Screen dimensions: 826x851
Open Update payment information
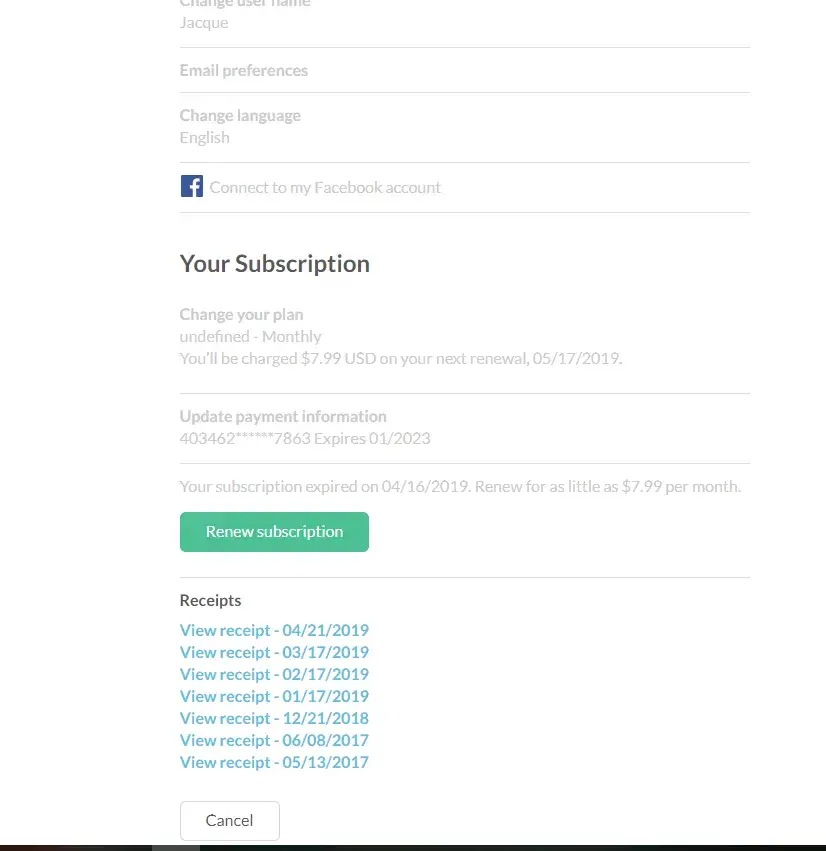point(283,416)
